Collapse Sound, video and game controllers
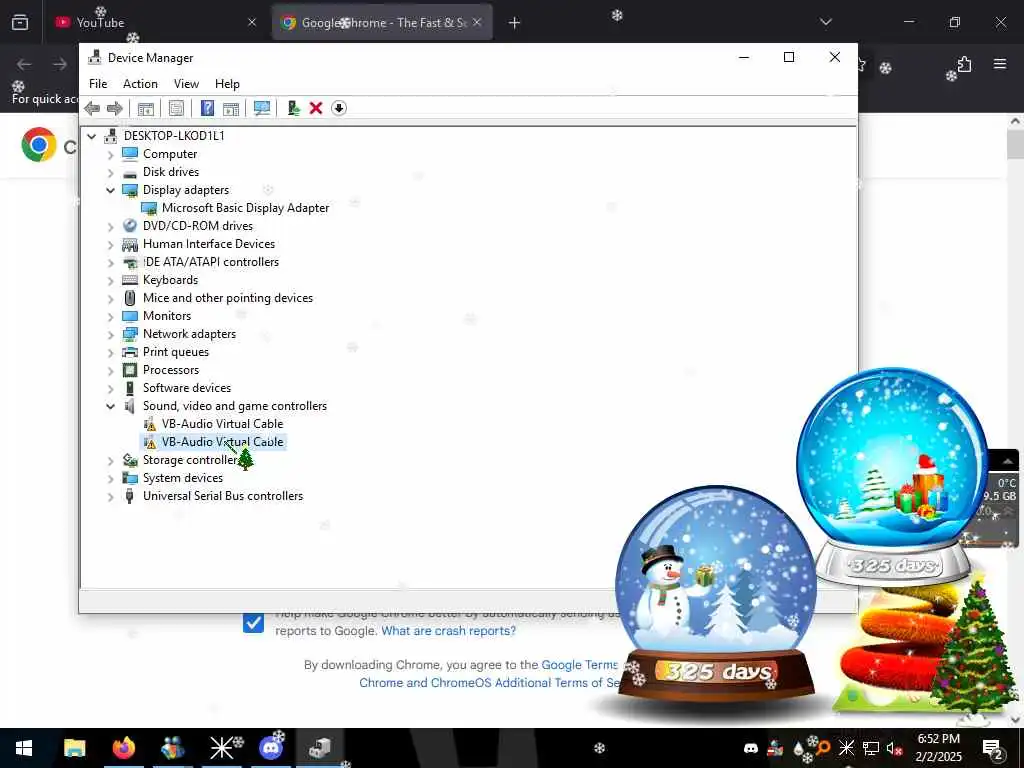Screen dimensions: 1024x768 [x=110, y=407]
